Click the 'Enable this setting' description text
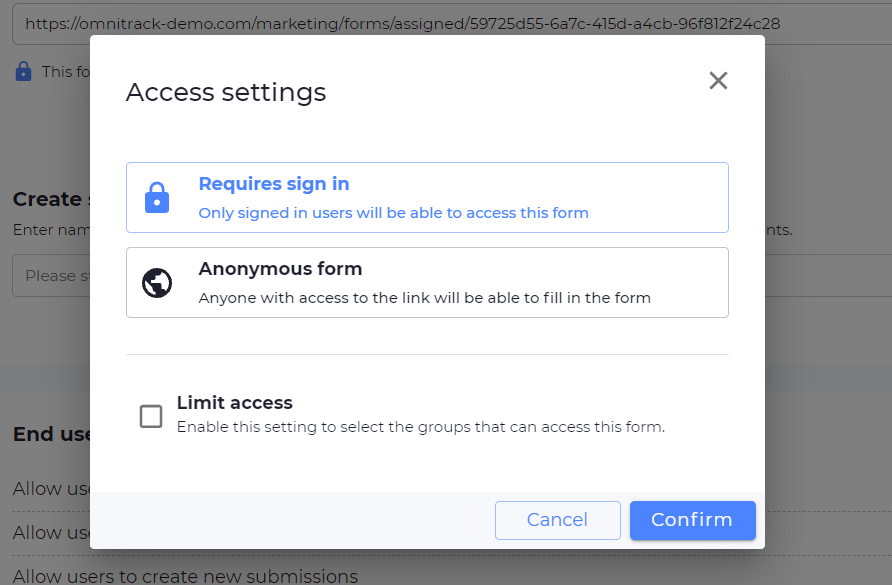892x585 pixels. pos(420,427)
